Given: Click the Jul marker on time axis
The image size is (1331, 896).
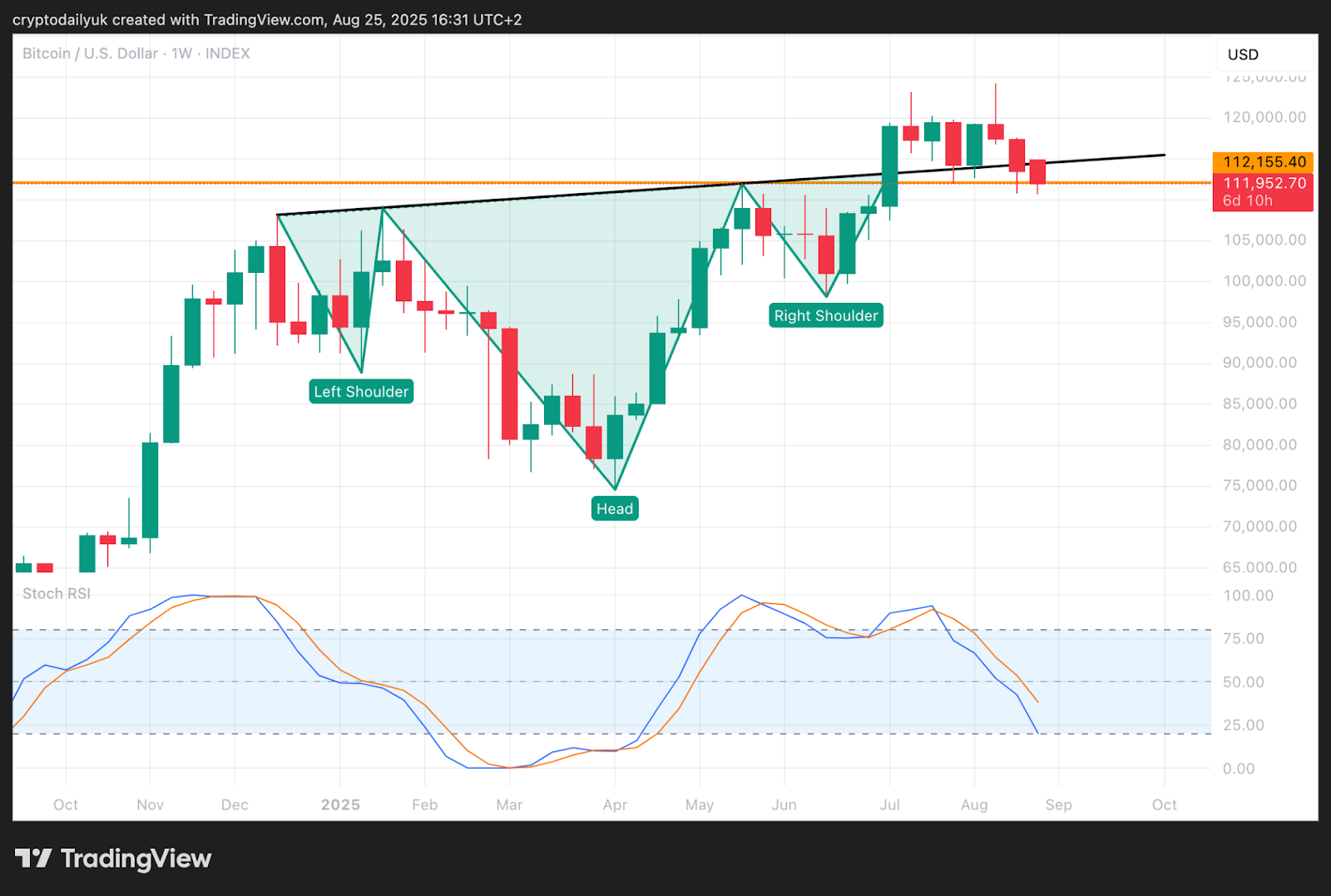Looking at the screenshot, I should coord(889,804).
